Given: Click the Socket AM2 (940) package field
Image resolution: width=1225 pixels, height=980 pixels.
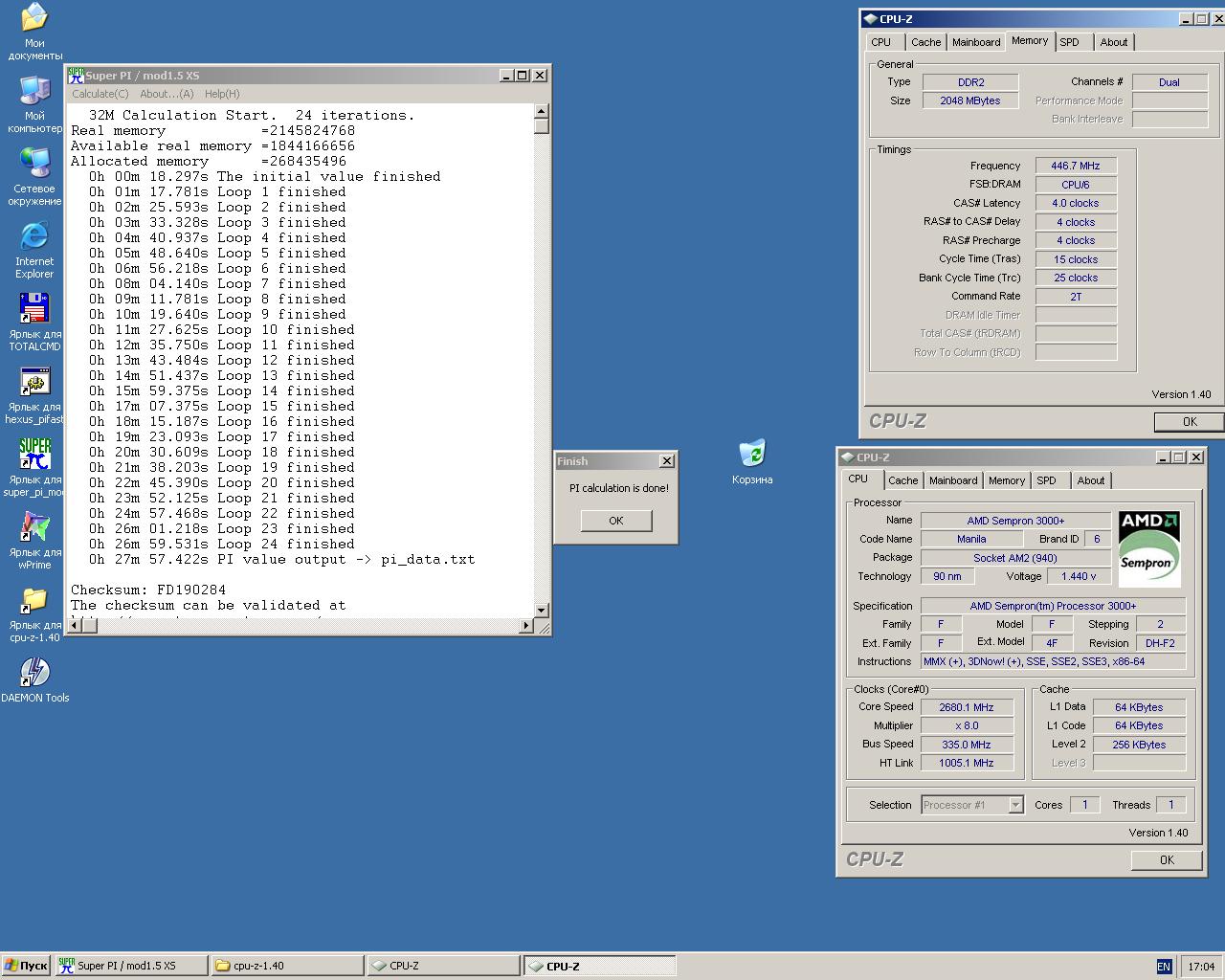Looking at the screenshot, I should tap(1015, 558).
